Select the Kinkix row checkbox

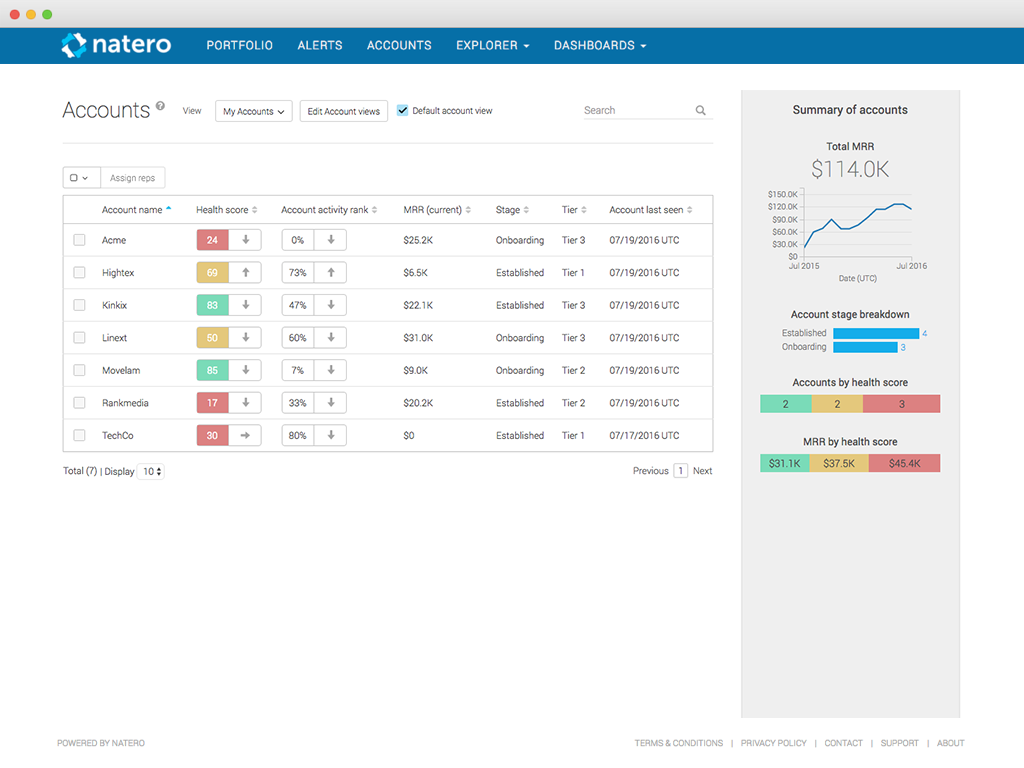pos(79,305)
